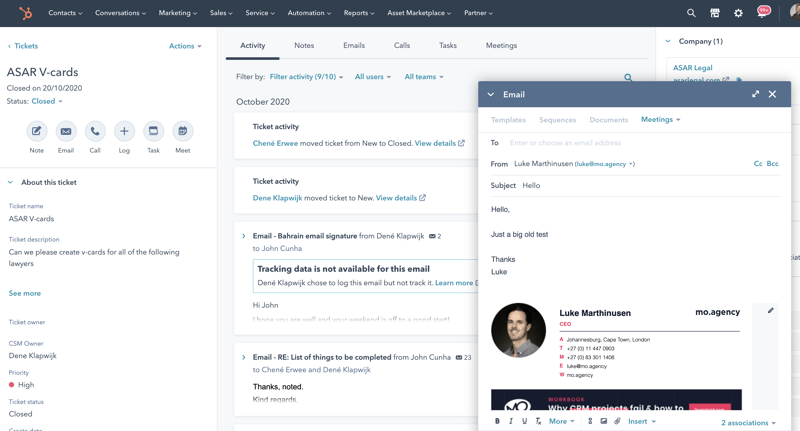Select the Activity tab

(x=253, y=45)
